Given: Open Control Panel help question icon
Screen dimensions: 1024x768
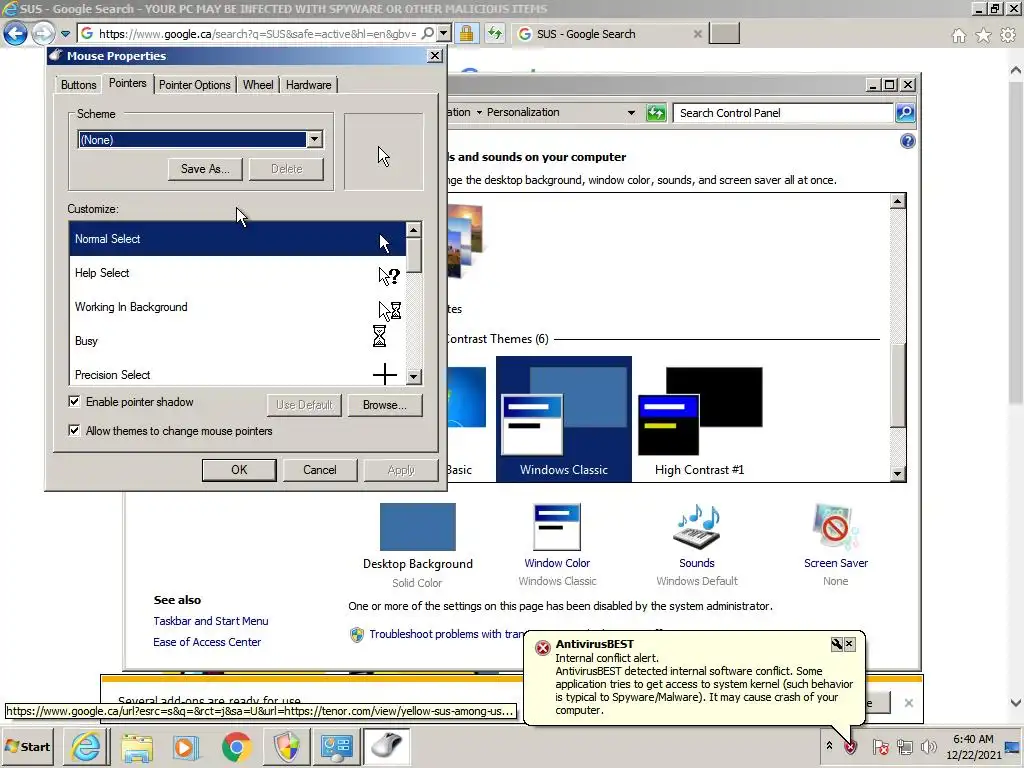Looking at the screenshot, I should 907,141.
